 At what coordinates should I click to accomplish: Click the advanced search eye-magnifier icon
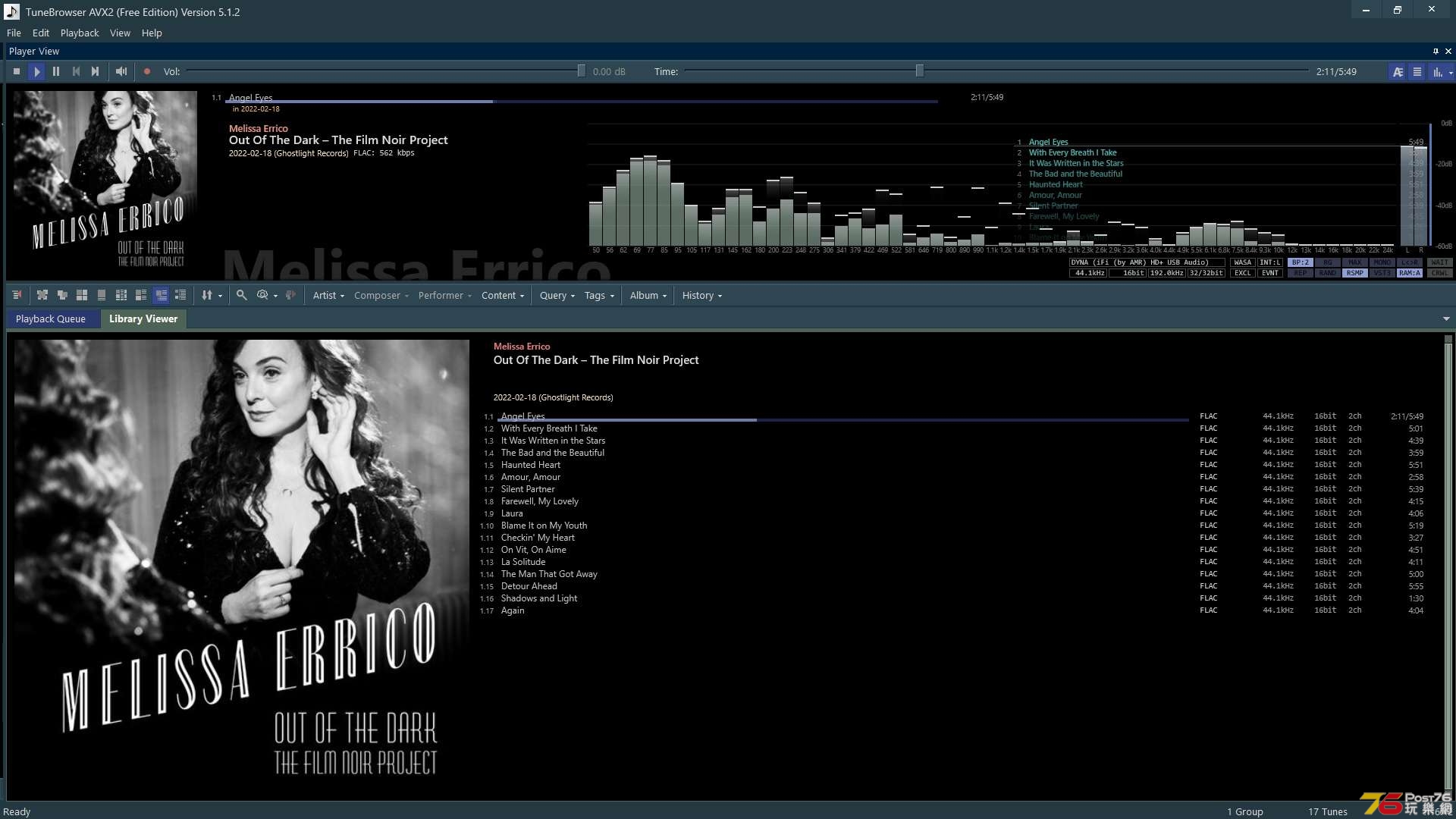pos(262,295)
